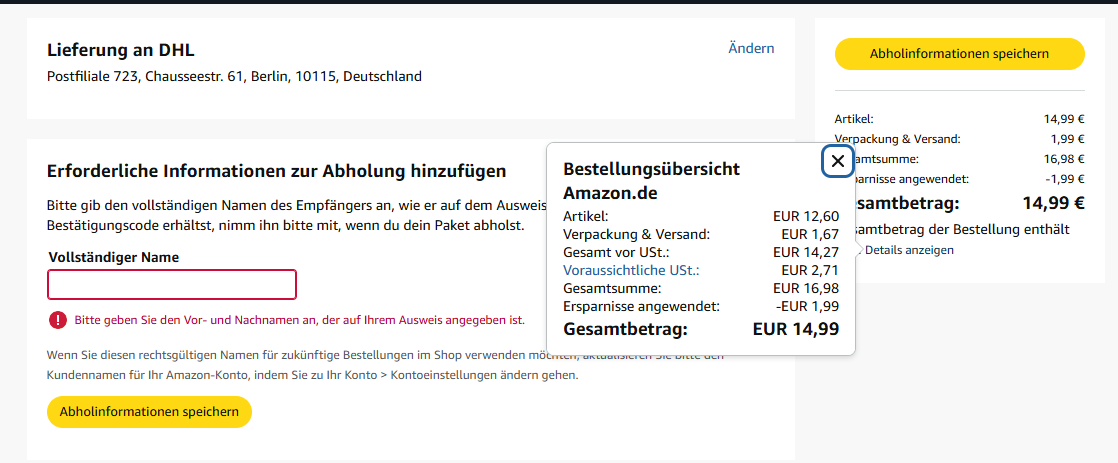Select the Postfiliale 723 address text

point(235,76)
